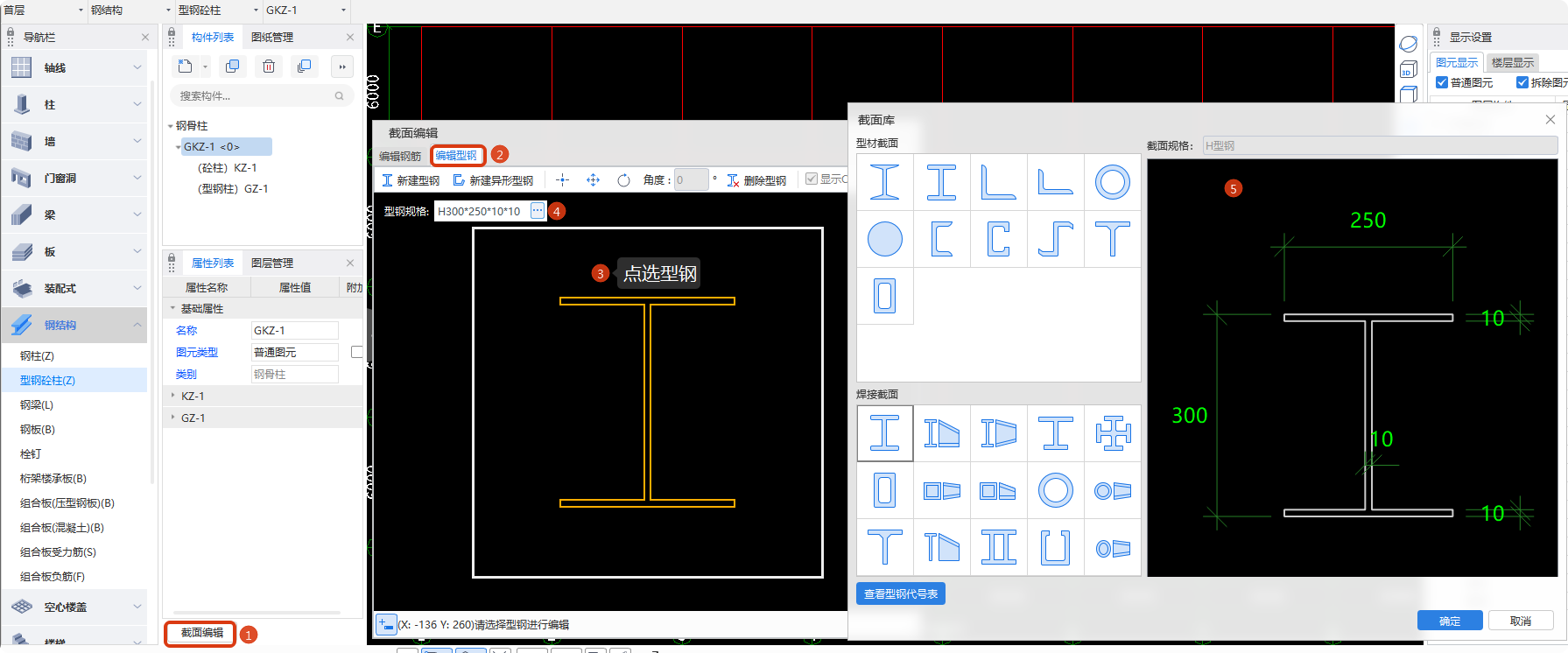Select the highlighted welded H-section icon
The image size is (1568, 653).
(x=884, y=433)
